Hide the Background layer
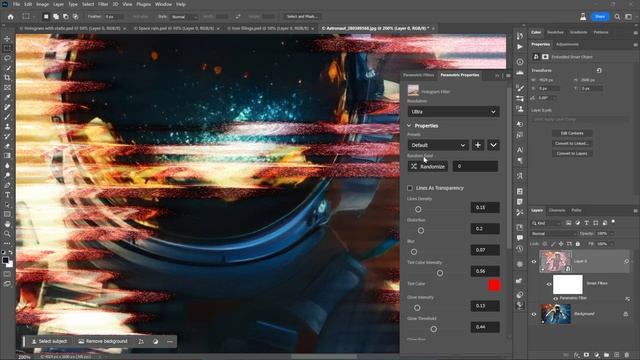 (534, 314)
